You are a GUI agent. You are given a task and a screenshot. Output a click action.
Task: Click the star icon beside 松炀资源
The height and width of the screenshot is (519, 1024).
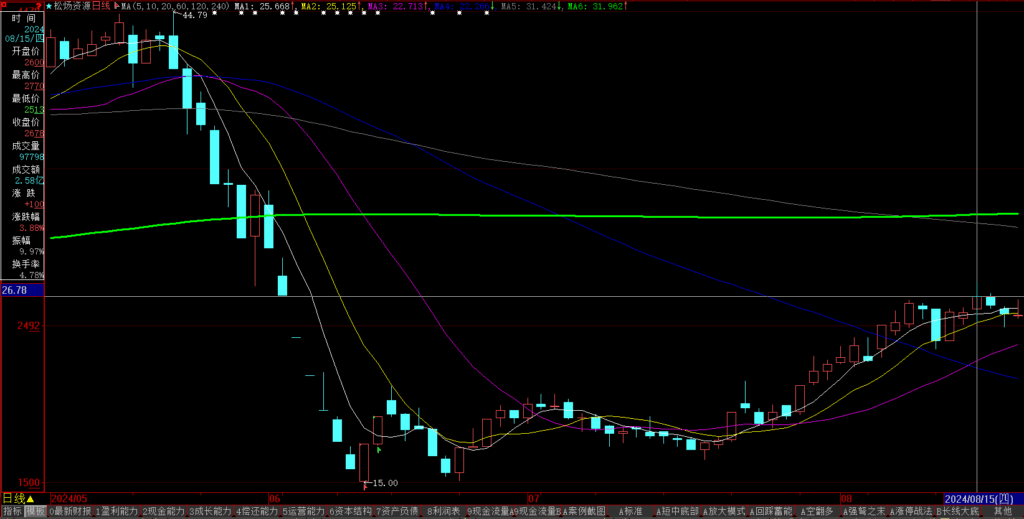pos(50,6)
